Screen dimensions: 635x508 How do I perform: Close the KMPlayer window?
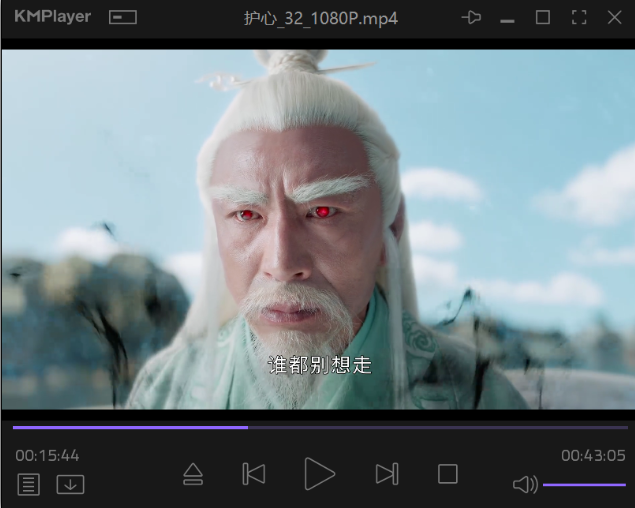point(614,18)
